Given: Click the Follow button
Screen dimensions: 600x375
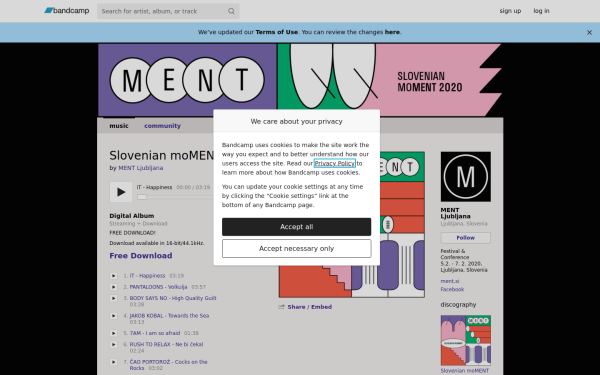Looking at the screenshot, I should (x=465, y=238).
